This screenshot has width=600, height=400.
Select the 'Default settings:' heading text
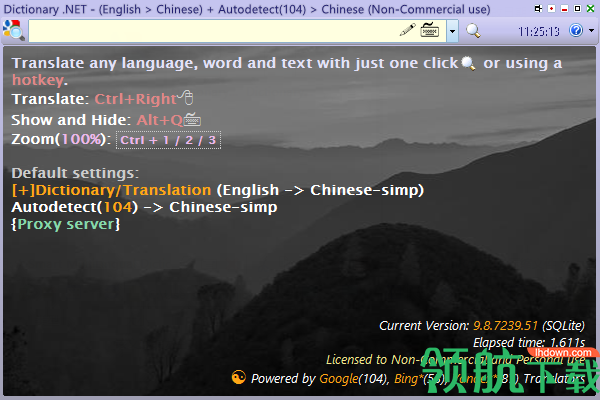click(75, 173)
